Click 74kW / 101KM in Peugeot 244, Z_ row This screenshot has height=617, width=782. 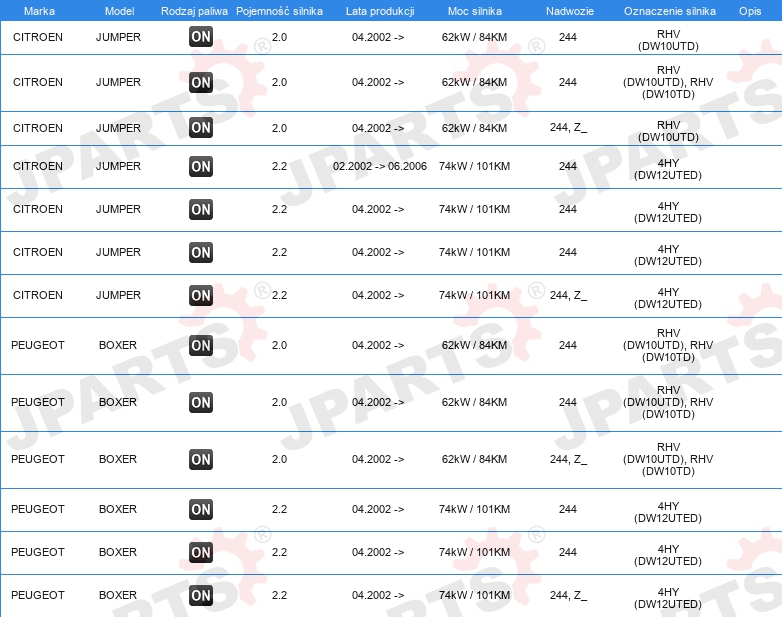[x=474, y=596]
